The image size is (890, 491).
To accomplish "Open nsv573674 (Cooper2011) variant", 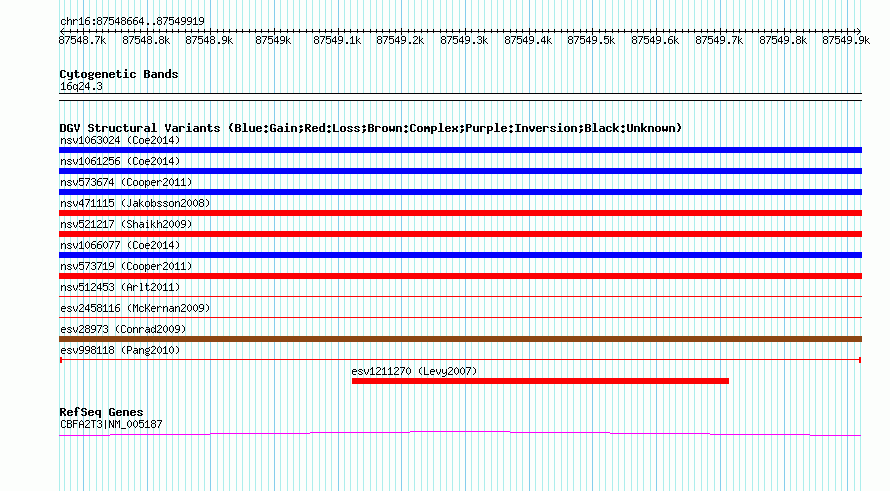I will (126, 182).
